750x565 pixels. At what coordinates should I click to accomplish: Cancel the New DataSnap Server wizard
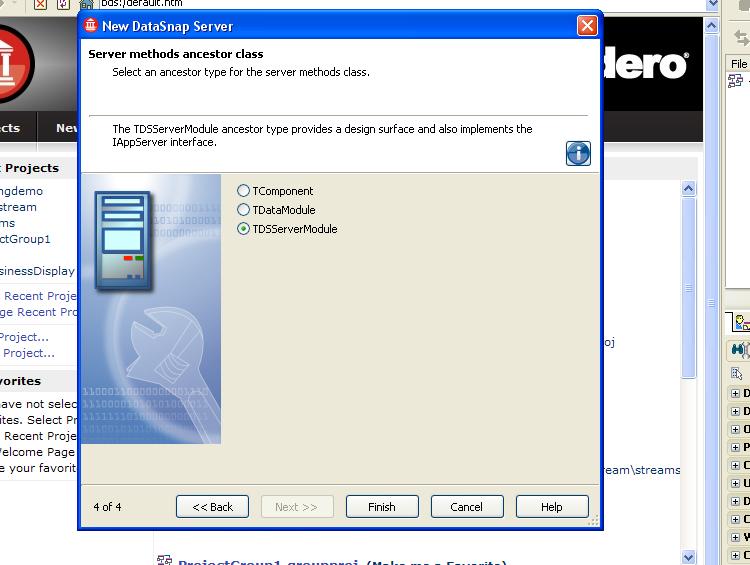click(466, 507)
